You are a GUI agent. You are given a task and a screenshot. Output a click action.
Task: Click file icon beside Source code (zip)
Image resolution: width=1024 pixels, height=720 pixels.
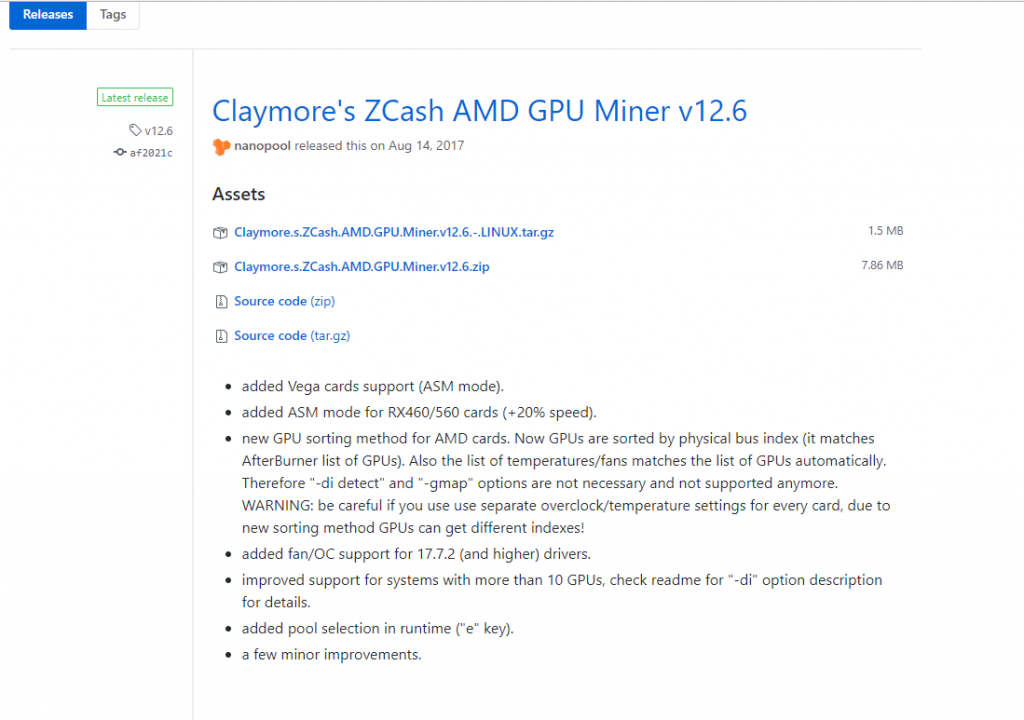pos(220,301)
